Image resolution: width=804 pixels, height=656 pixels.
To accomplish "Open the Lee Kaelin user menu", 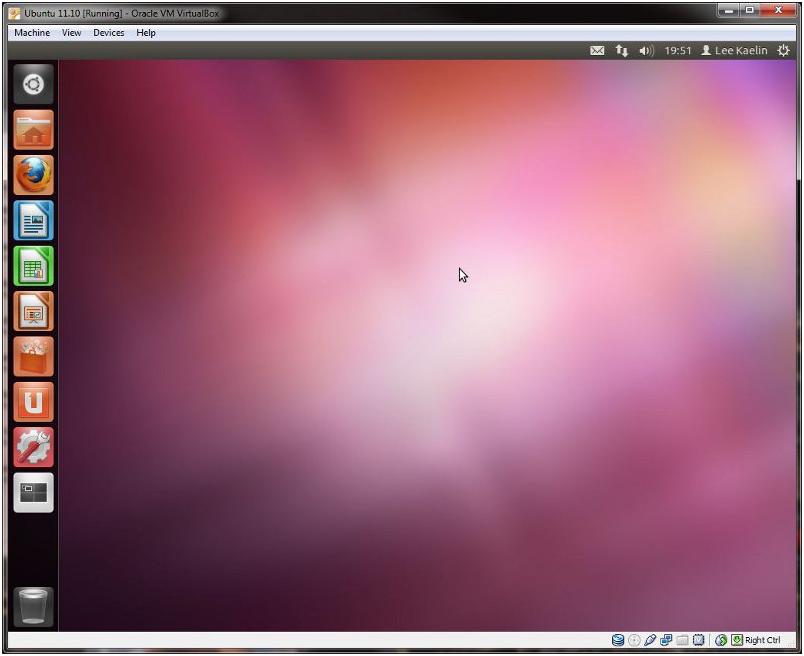I will pos(734,50).
